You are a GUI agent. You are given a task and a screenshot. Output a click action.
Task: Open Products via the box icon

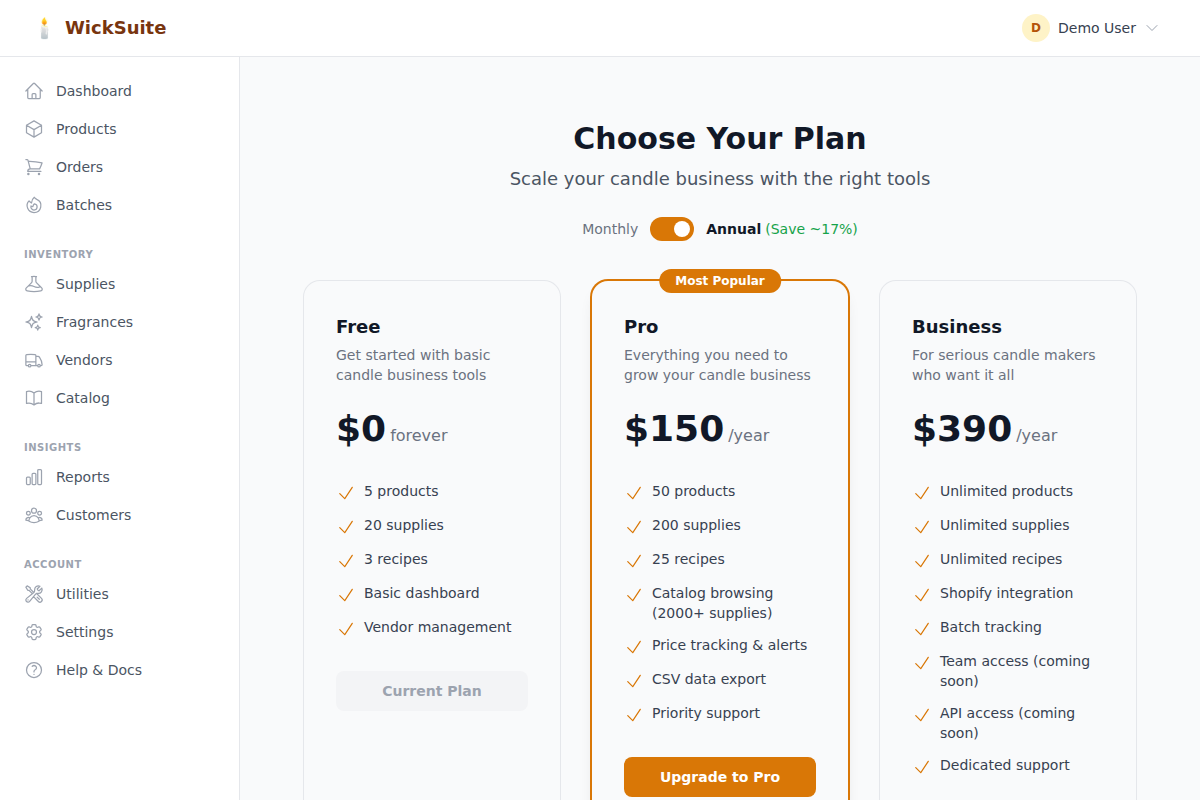pyautogui.click(x=34, y=128)
